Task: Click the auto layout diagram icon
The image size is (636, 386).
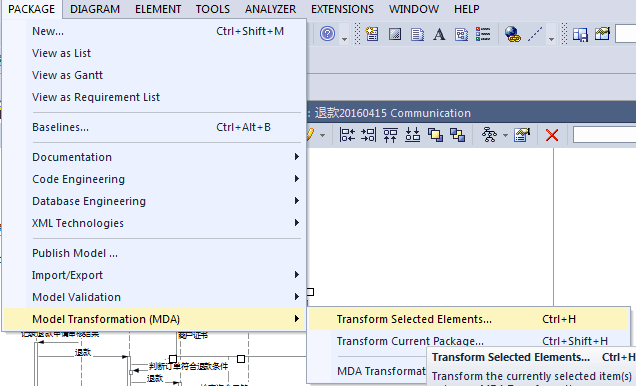Action: tap(489, 135)
